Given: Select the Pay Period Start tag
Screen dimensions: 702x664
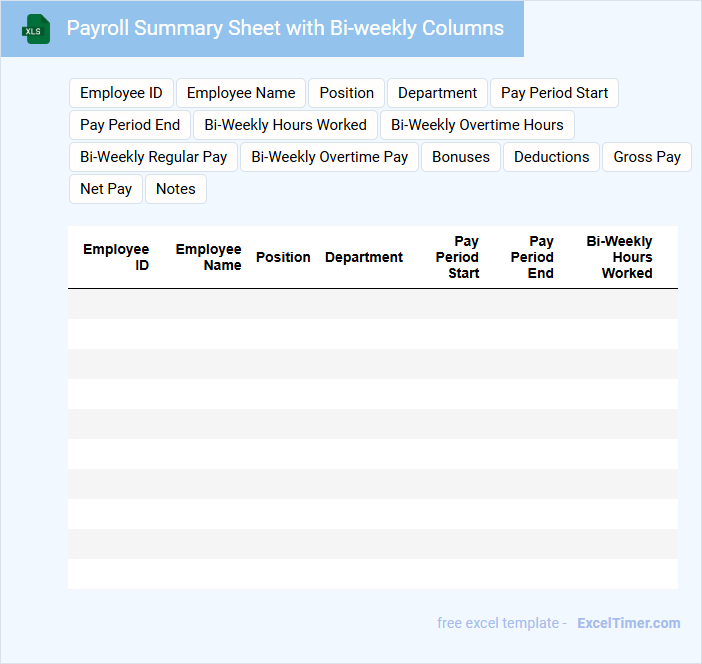Looking at the screenshot, I should 554,93.
